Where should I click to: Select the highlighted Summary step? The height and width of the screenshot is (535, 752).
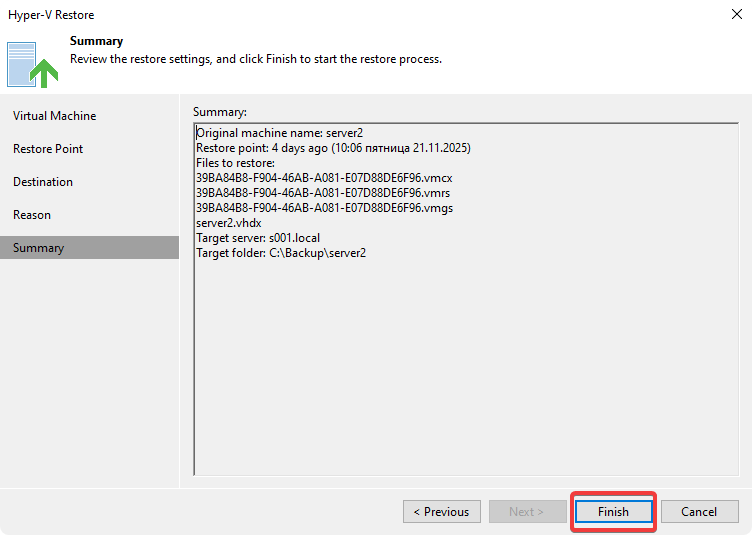tap(38, 248)
